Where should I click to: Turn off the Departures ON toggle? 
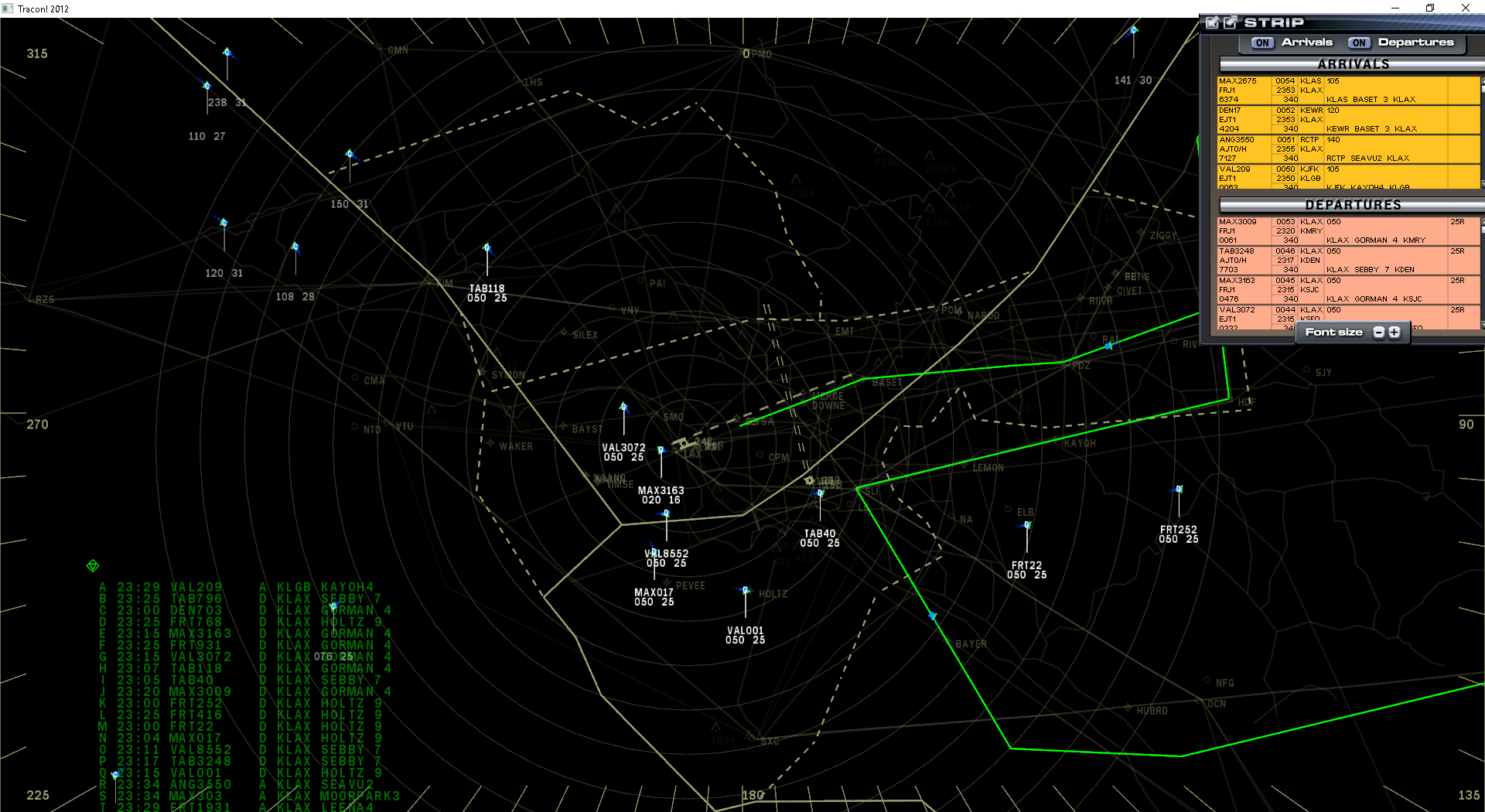(1359, 43)
